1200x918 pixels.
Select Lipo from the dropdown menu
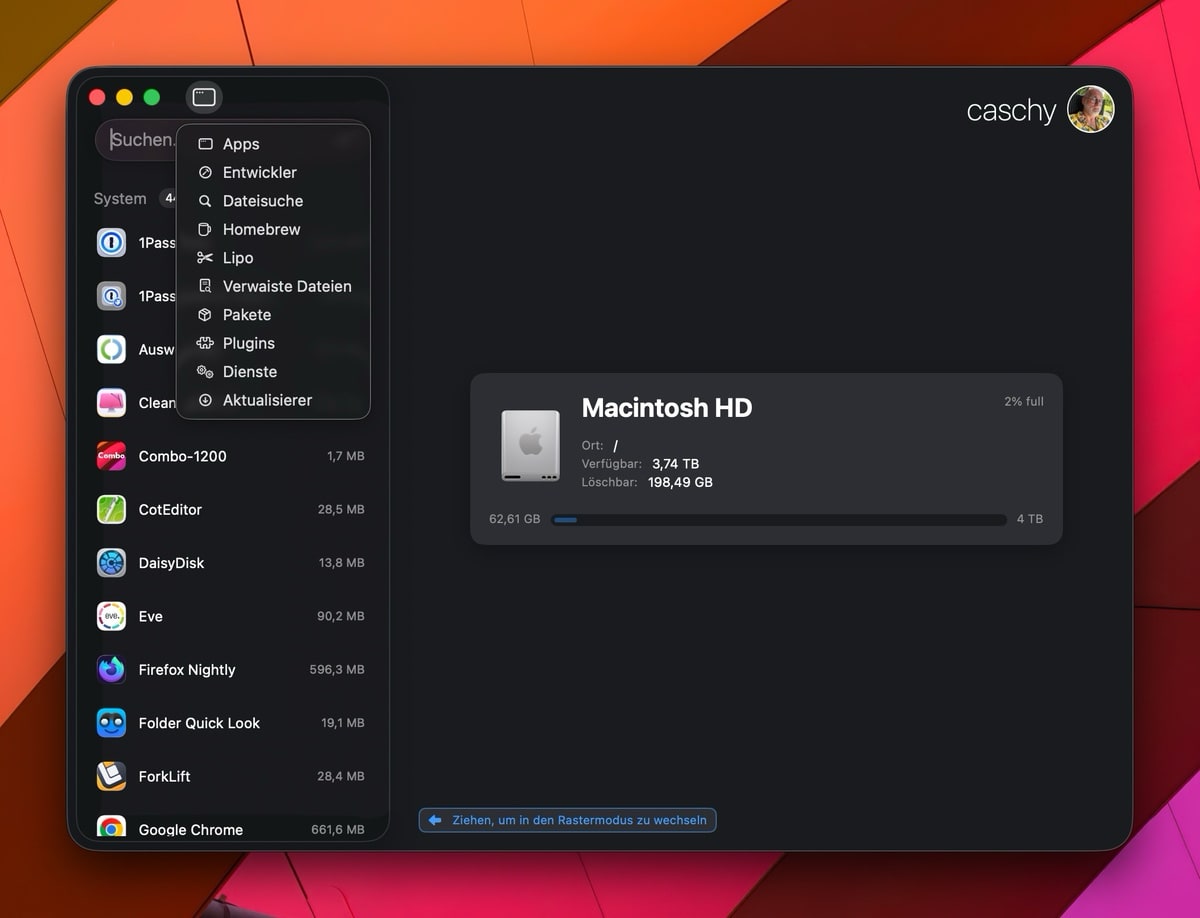click(x=238, y=258)
